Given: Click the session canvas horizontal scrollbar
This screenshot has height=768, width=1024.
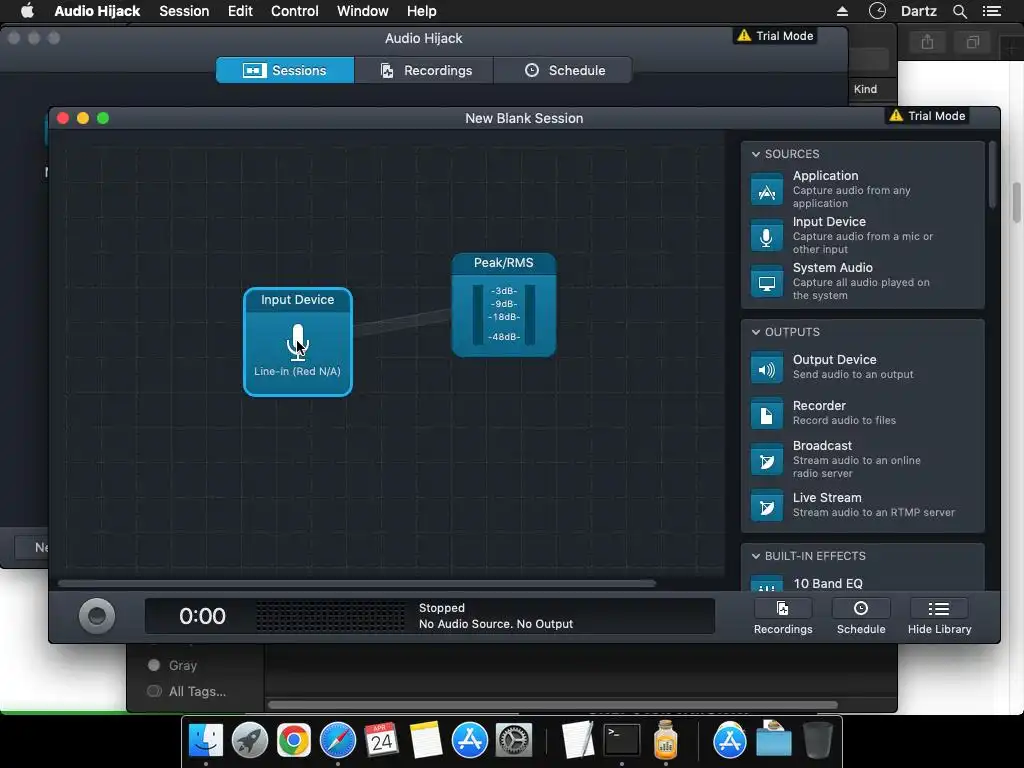Looking at the screenshot, I should [357, 583].
